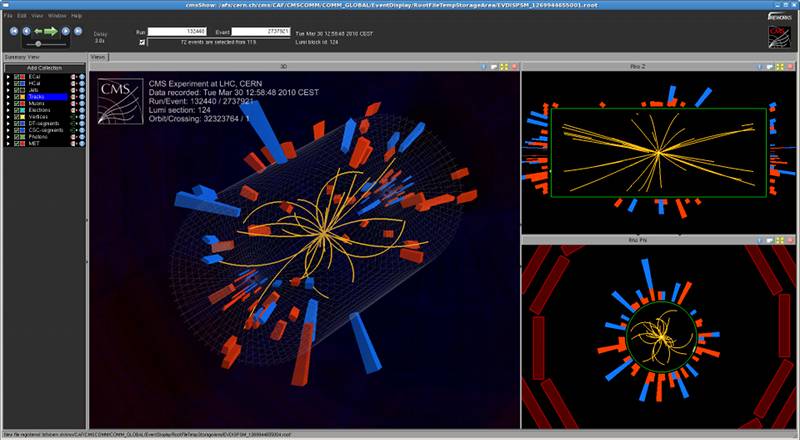Open Vertices collection info icon
This screenshot has width=800, height=440.
(82, 117)
